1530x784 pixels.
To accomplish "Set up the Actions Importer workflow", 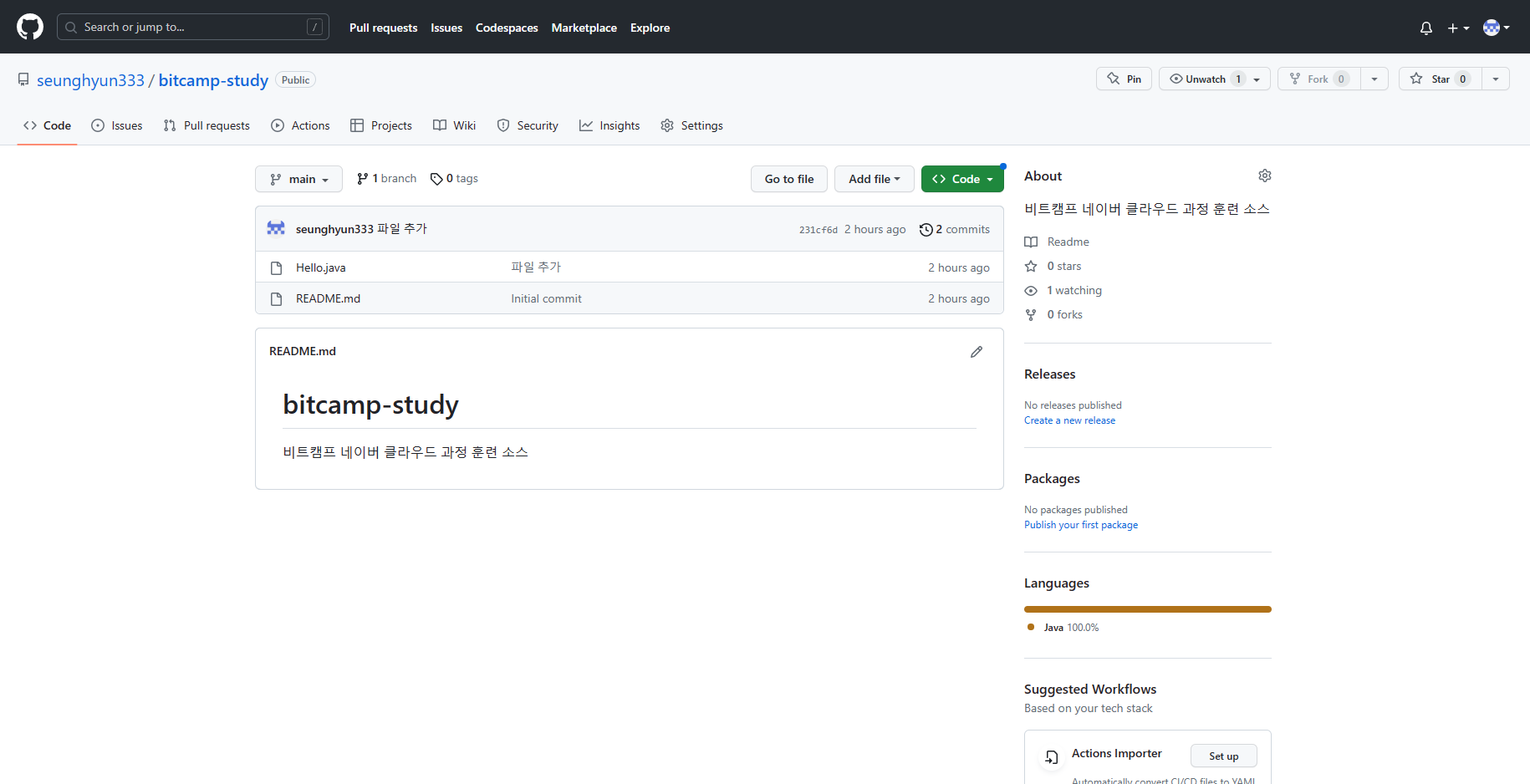I will coord(1224,756).
